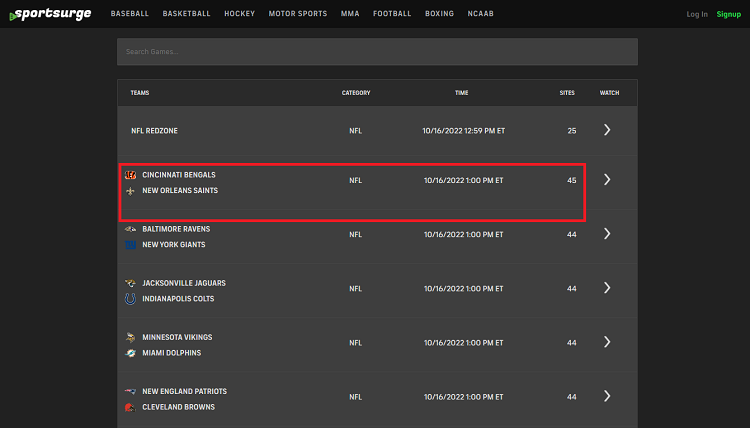Go to the Motor Sports section
Image resolution: width=750 pixels, height=428 pixels.
point(298,14)
